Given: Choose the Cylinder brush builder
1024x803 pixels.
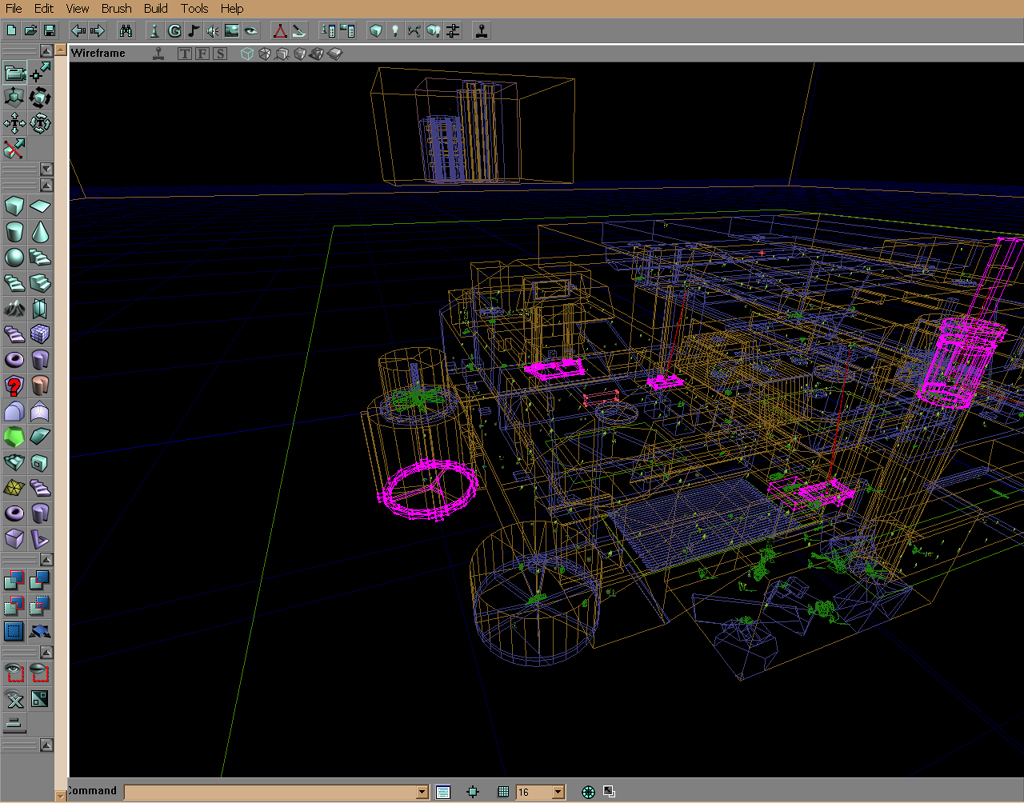Looking at the screenshot, I should tap(14, 232).
